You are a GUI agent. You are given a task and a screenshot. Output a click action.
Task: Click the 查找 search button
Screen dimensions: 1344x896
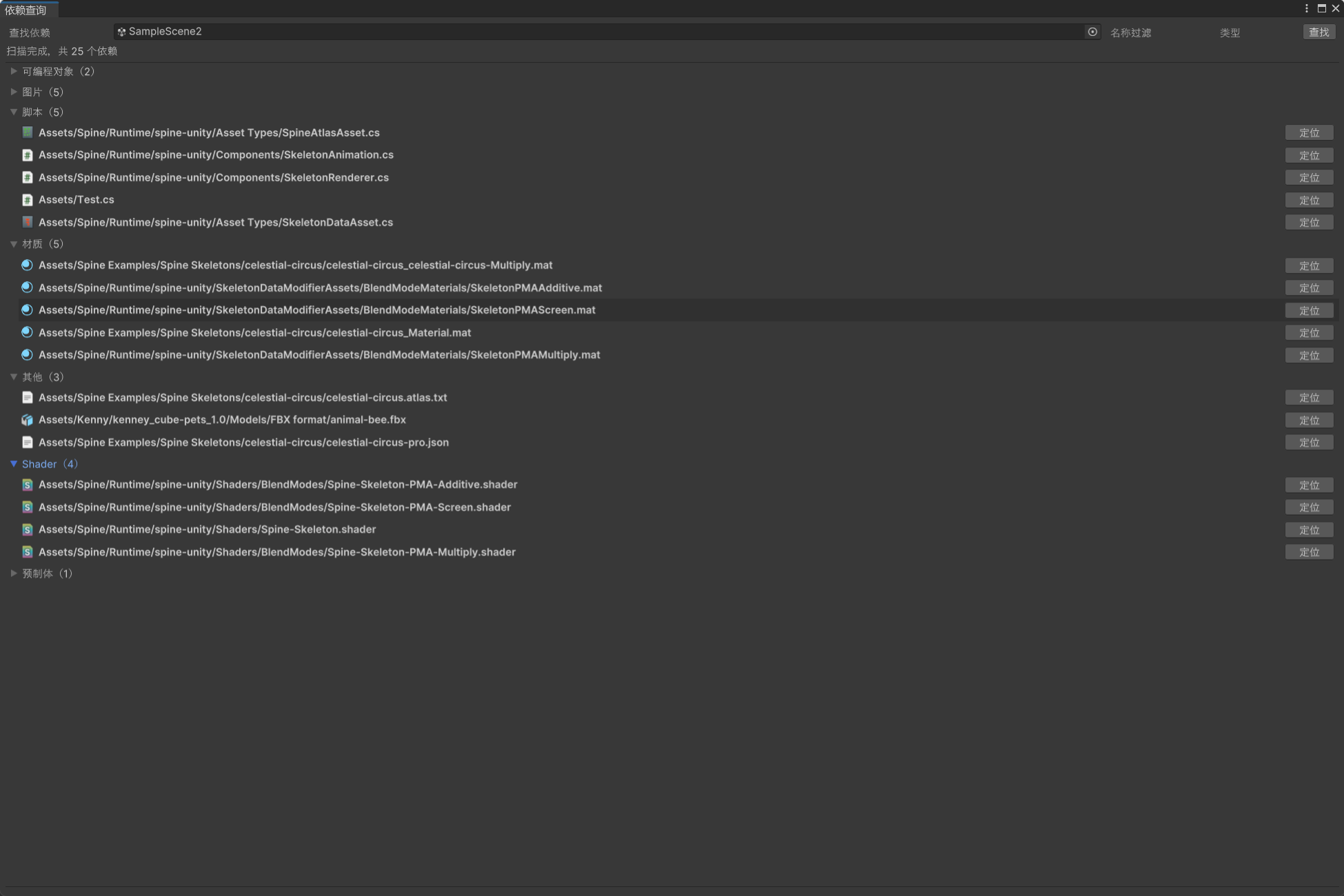(x=1318, y=32)
